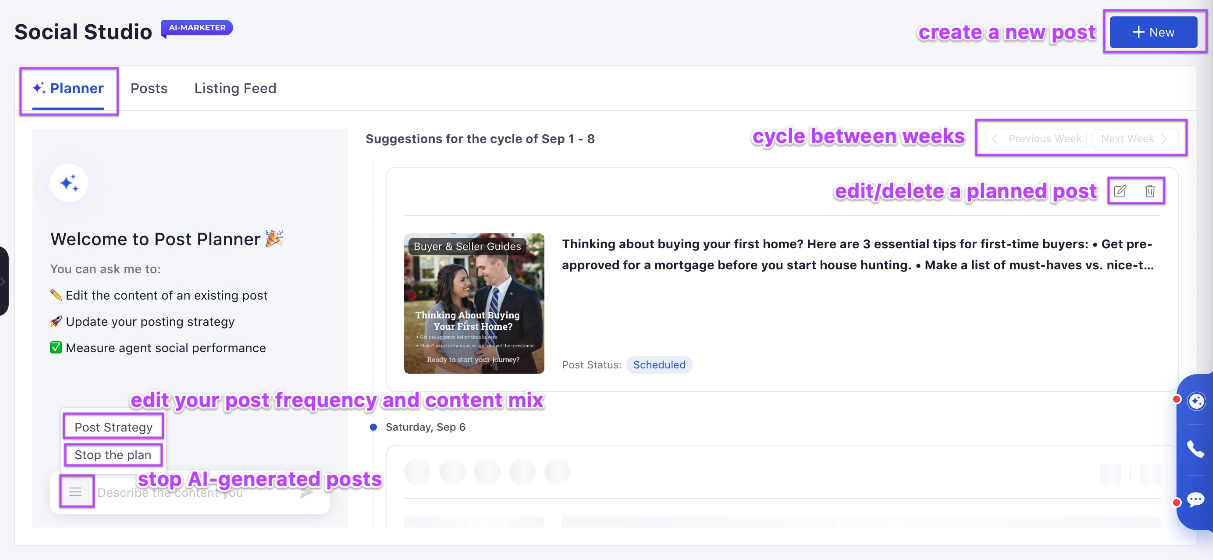Advance to Next Week suggestions
The height and width of the screenshot is (560, 1213).
coord(1136,139)
